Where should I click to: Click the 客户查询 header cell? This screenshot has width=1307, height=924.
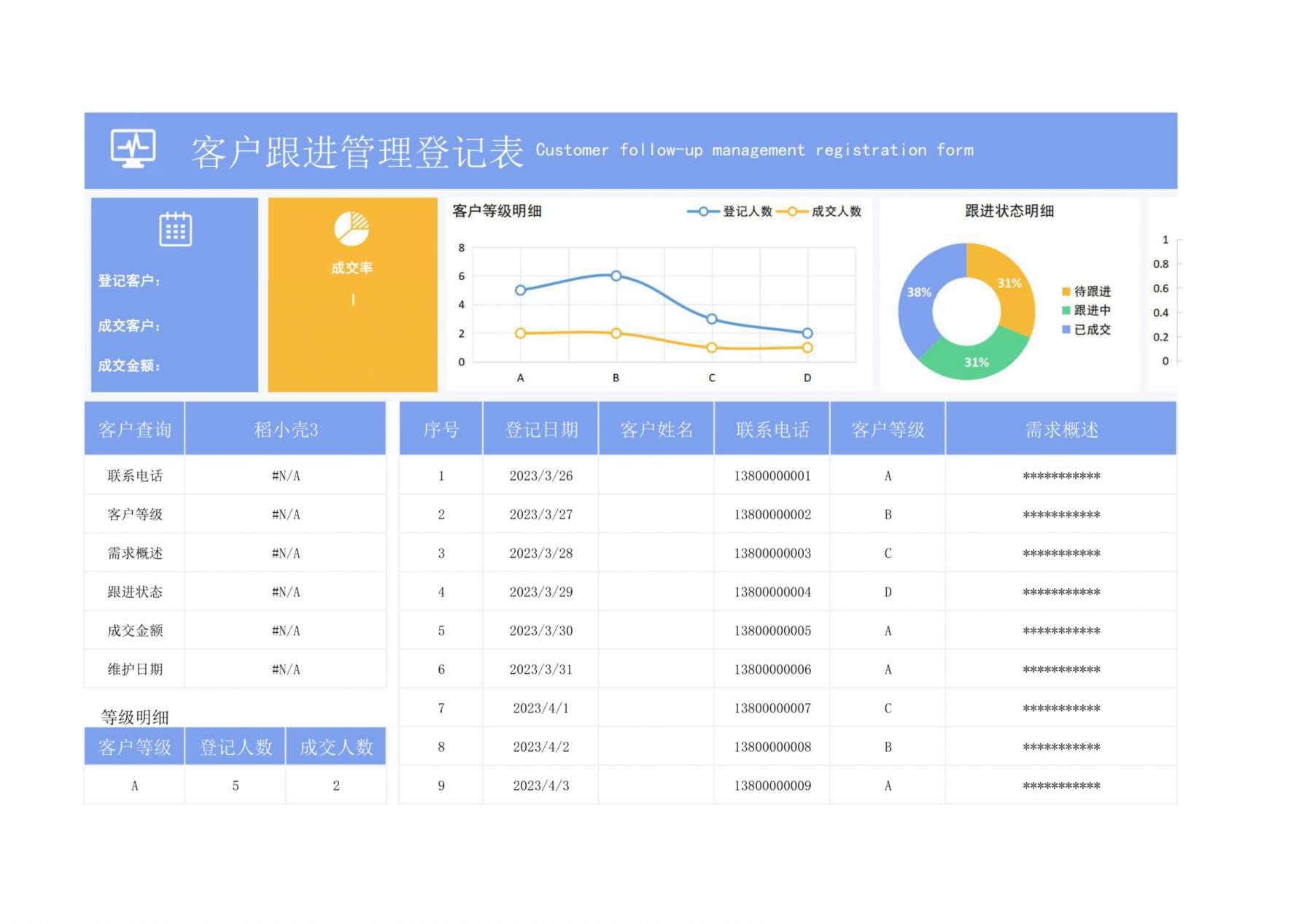[x=134, y=429]
